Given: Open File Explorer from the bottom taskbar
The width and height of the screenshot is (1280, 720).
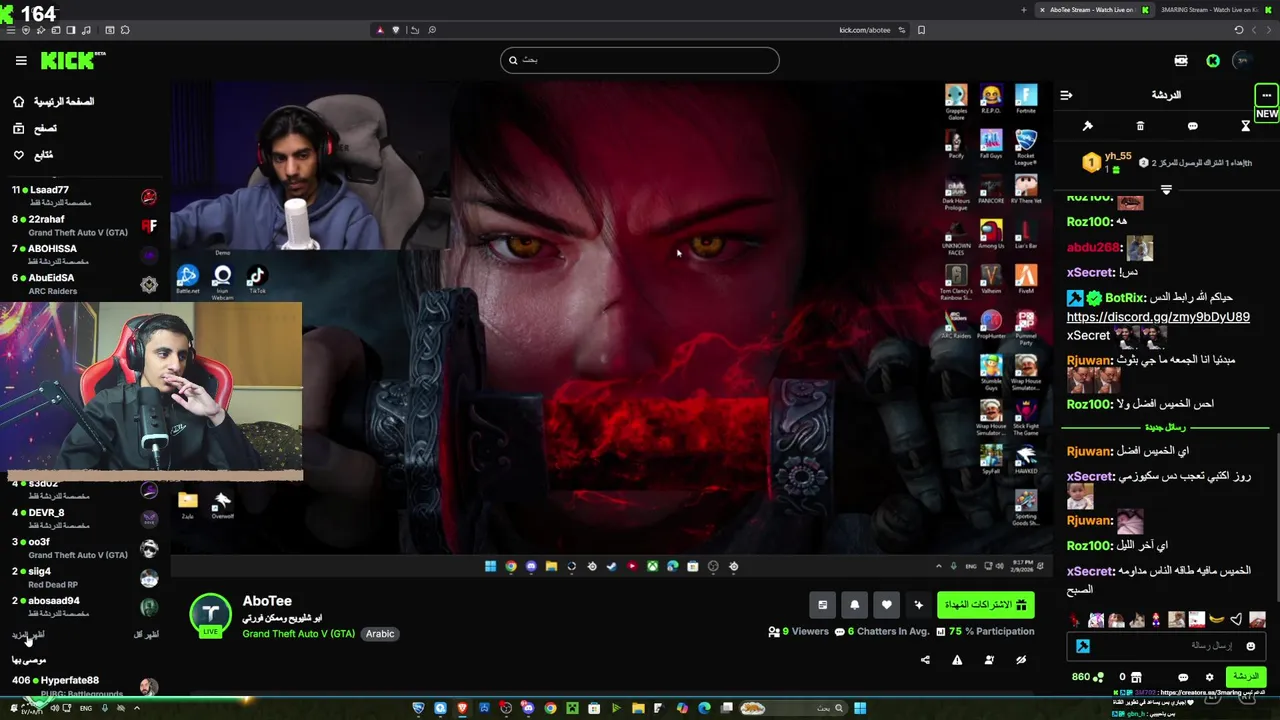Looking at the screenshot, I should (x=638, y=709).
